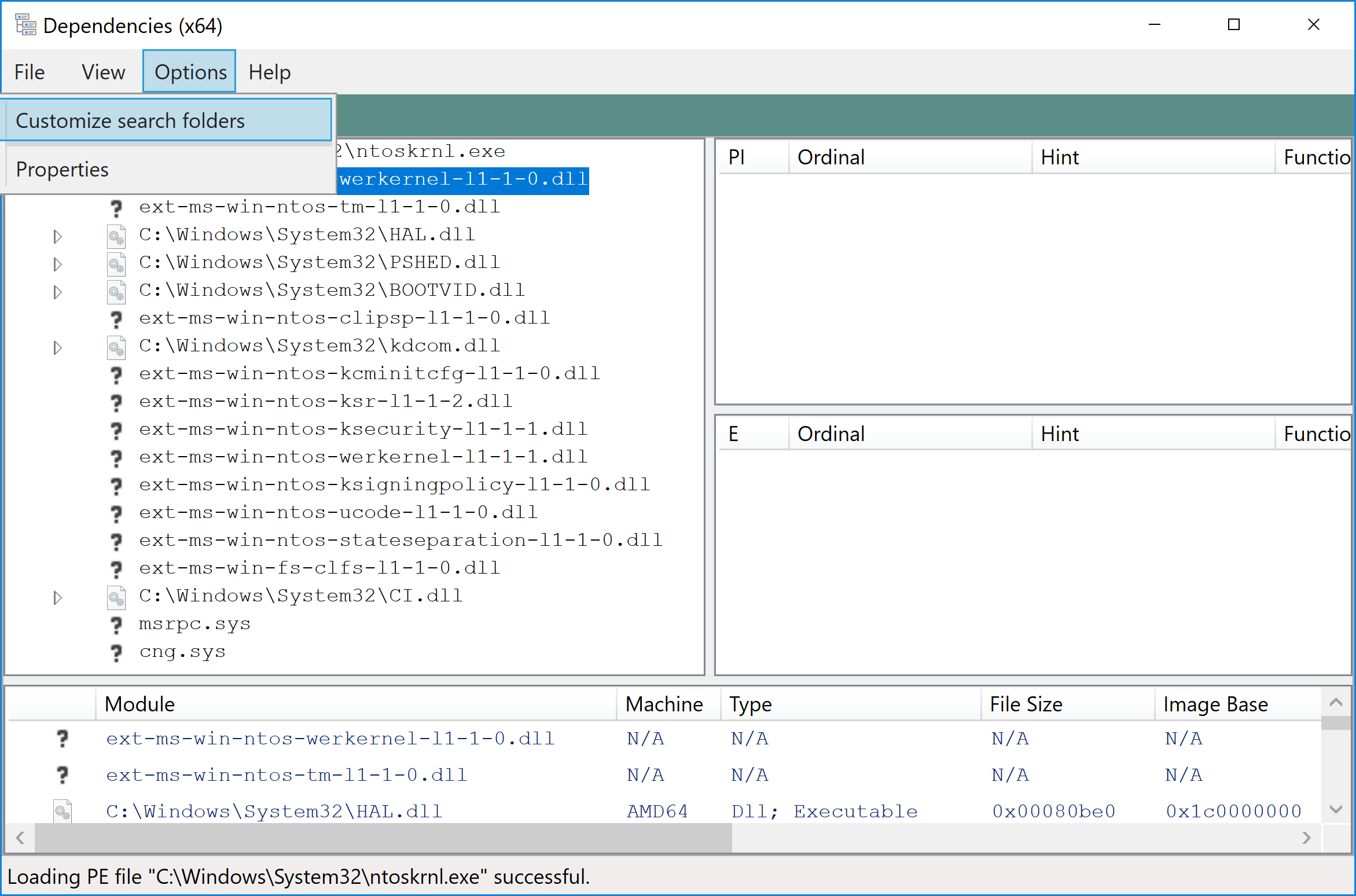Click the HAL.dll module icon in tree
Viewport: 1356px width, 896px height.
[x=116, y=236]
